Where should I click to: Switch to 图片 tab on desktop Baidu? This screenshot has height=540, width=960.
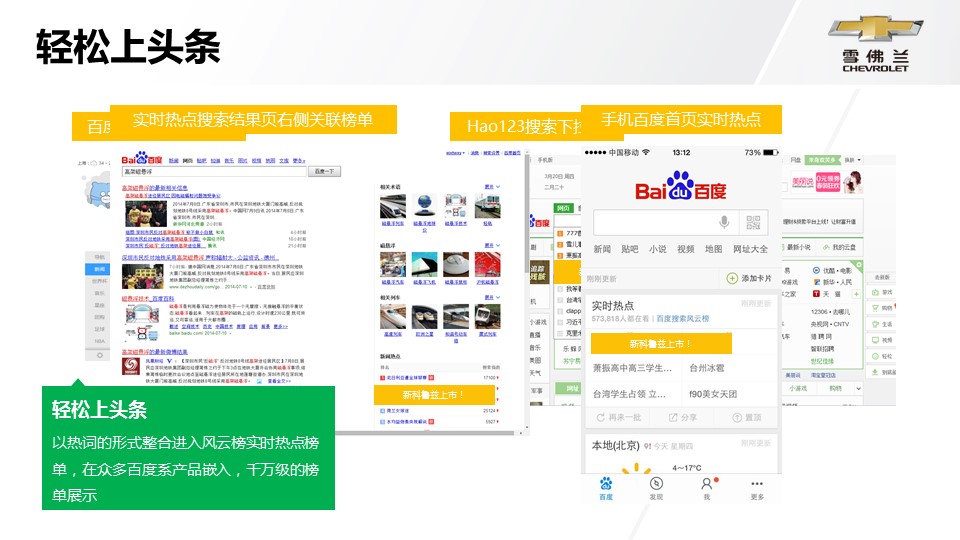pos(242,160)
